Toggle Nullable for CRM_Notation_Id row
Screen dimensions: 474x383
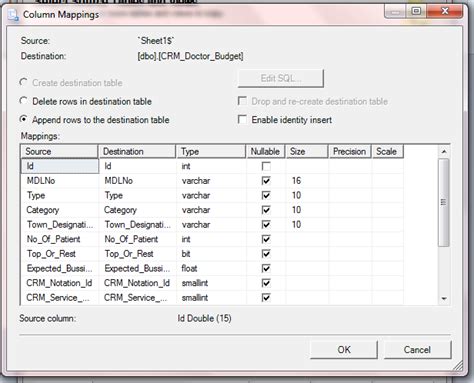pos(266,283)
